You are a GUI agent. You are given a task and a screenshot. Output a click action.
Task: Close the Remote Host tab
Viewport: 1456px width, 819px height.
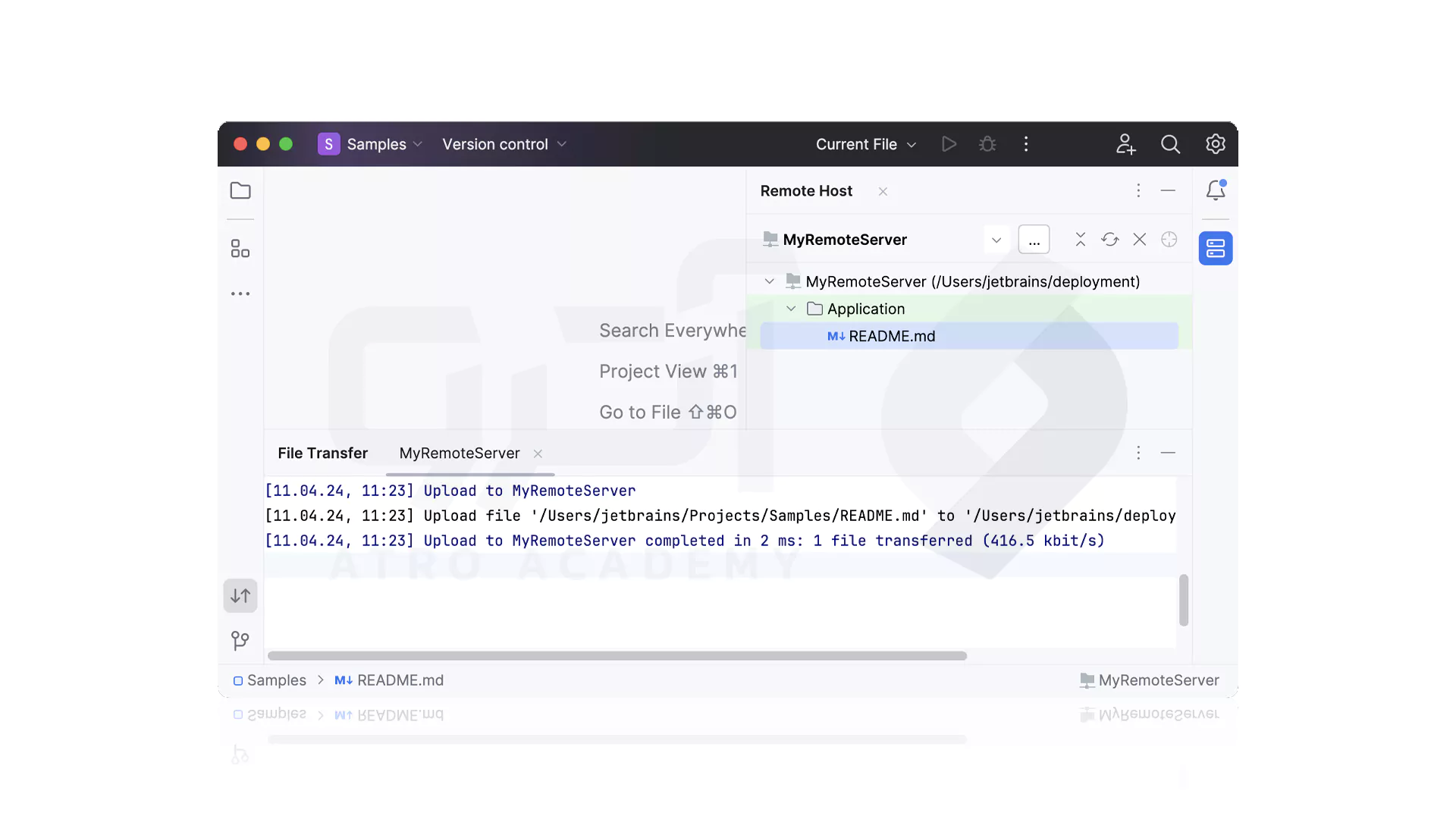tap(883, 192)
